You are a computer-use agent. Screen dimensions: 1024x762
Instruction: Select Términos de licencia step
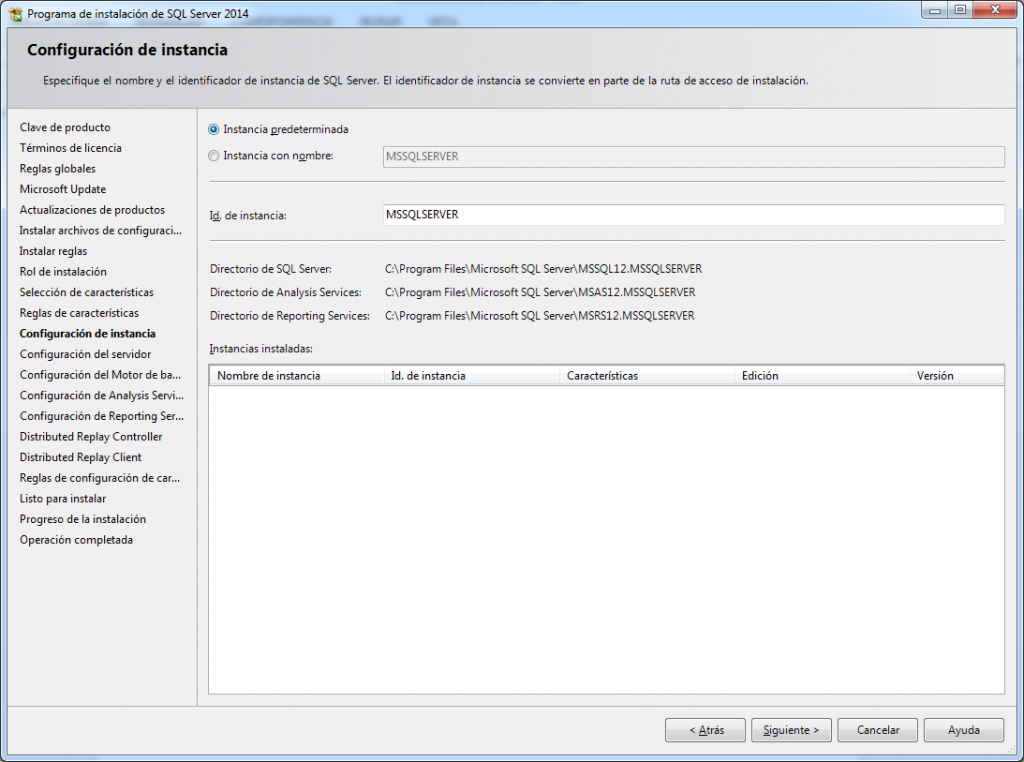[71, 148]
